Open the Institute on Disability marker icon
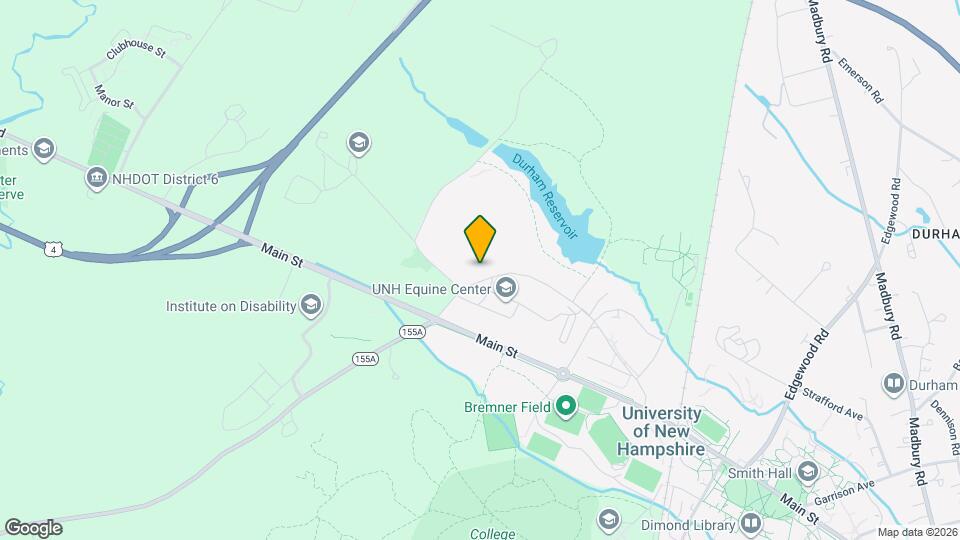The image size is (960, 540). pos(310,305)
